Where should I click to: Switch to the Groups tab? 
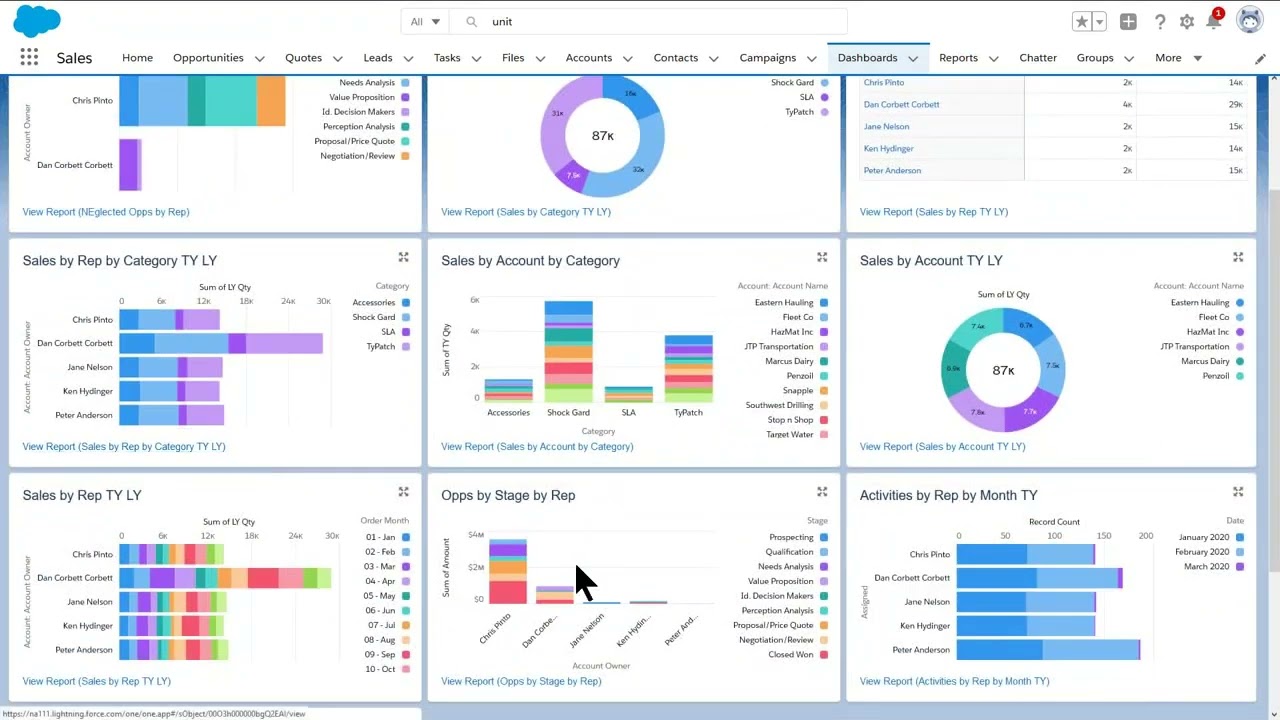(x=1095, y=58)
